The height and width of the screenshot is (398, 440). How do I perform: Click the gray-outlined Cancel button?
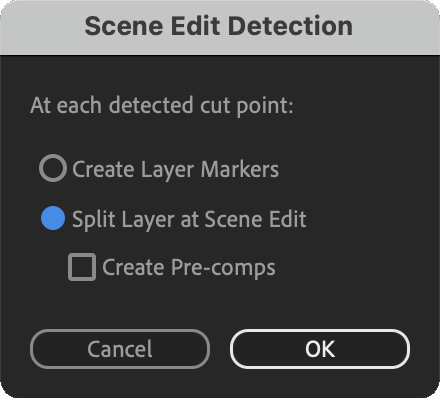120,349
